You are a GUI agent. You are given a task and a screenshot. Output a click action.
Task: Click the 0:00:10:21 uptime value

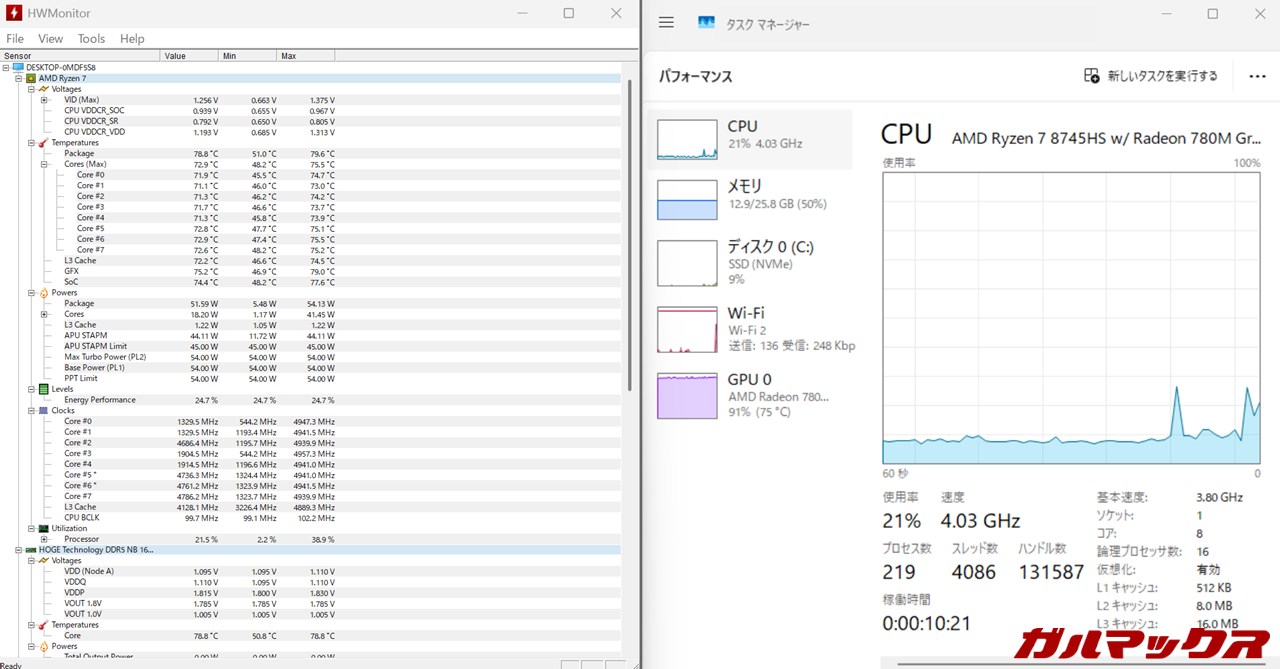pos(925,623)
